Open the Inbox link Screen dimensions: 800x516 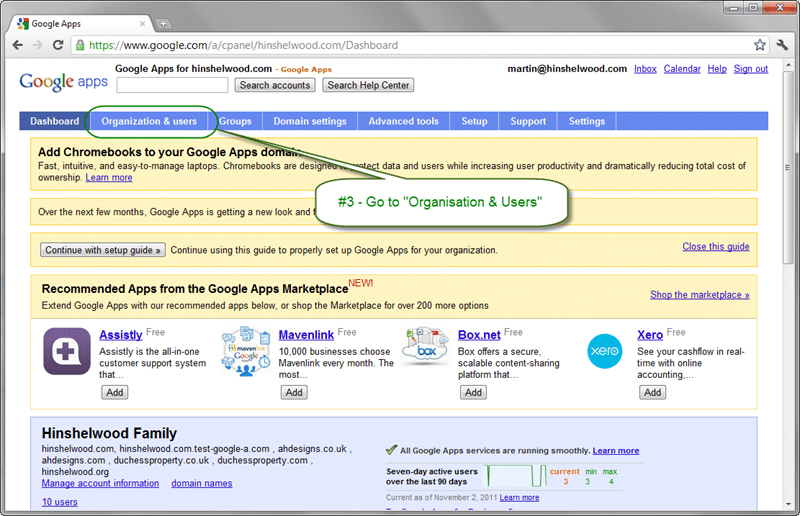pos(645,69)
